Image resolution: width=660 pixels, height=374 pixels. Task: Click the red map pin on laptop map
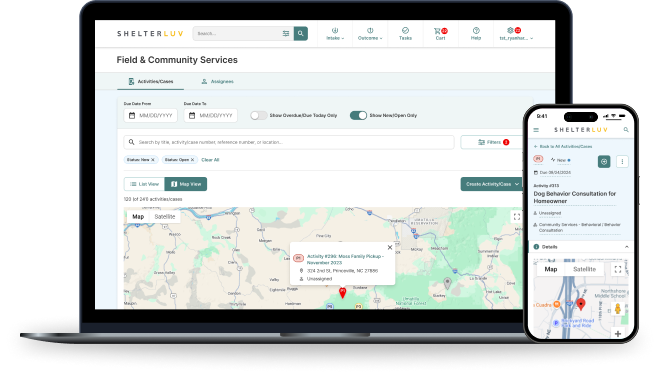343,293
